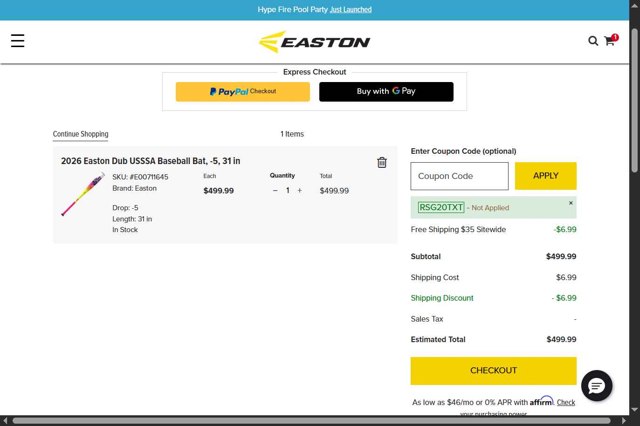Follow the Continue Shopping link

80,134
